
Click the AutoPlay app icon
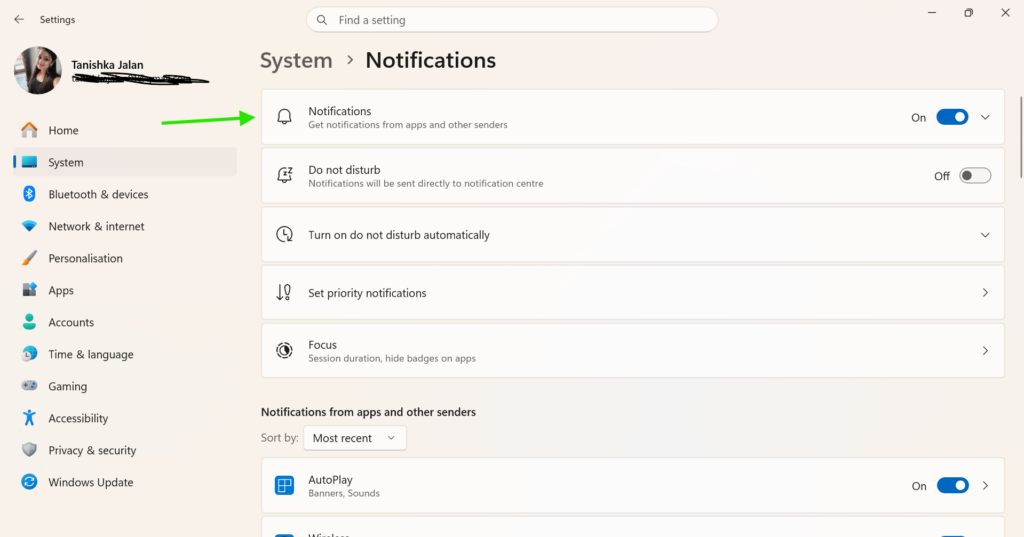pyautogui.click(x=284, y=485)
